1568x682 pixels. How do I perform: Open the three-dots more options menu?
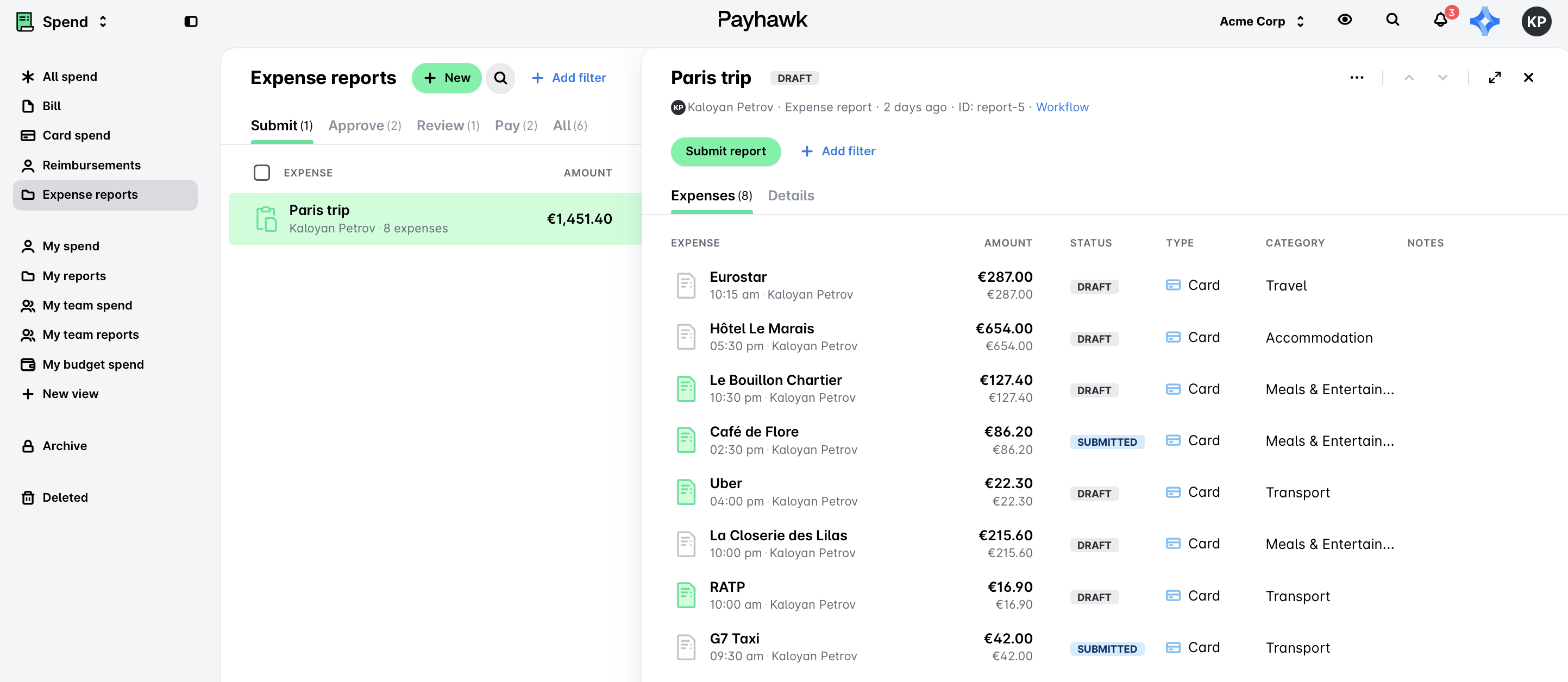coord(1356,78)
